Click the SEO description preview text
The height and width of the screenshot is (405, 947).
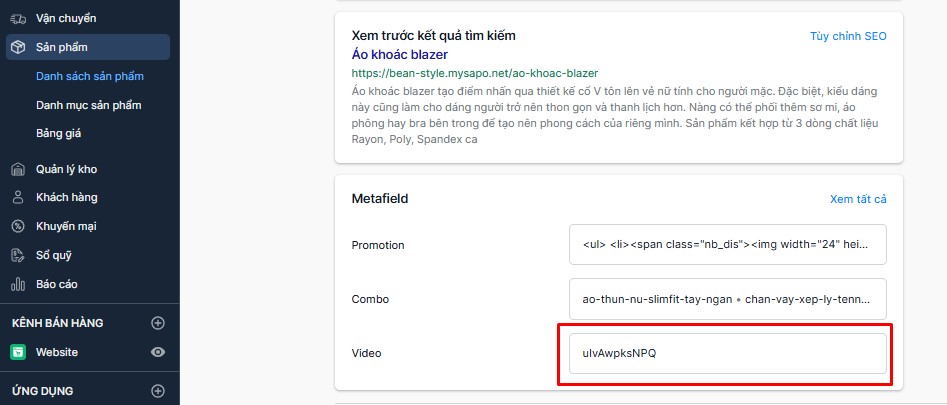(615, 116)
